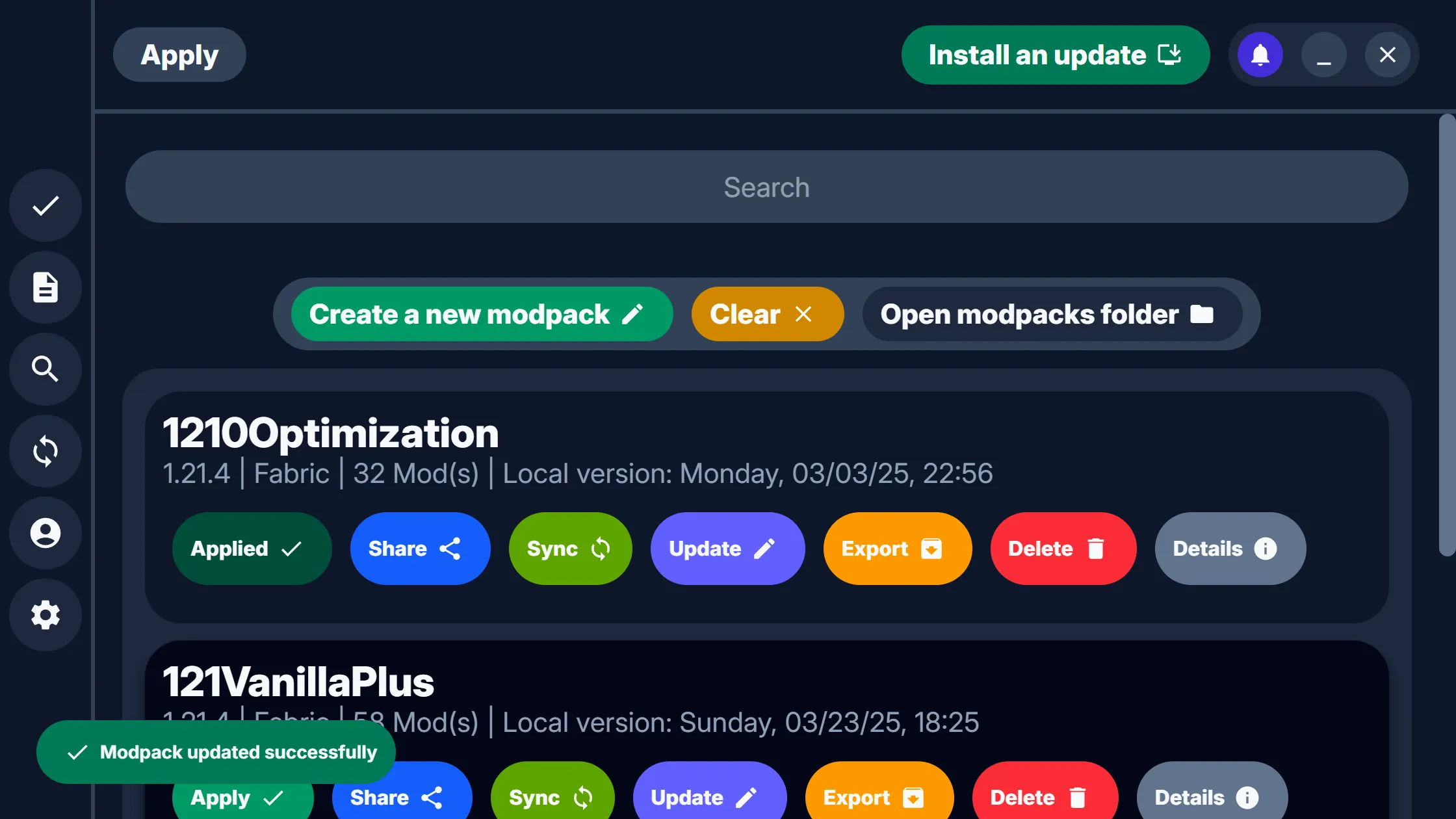Click the vertical scrollbar thumb
Screen dimensions: 1456x819
click(x=1446, y=335)
